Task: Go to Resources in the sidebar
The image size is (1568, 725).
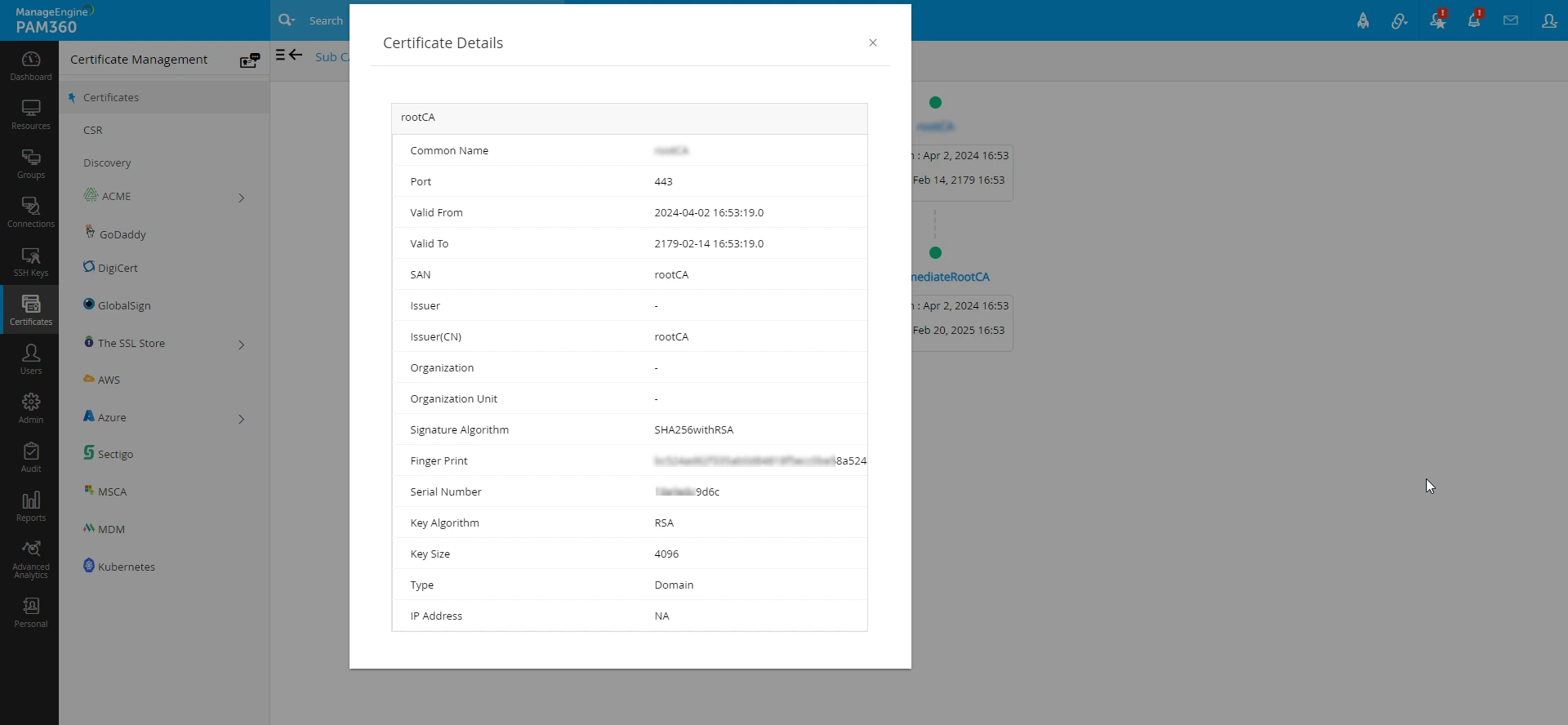Action: coord(31,114)
